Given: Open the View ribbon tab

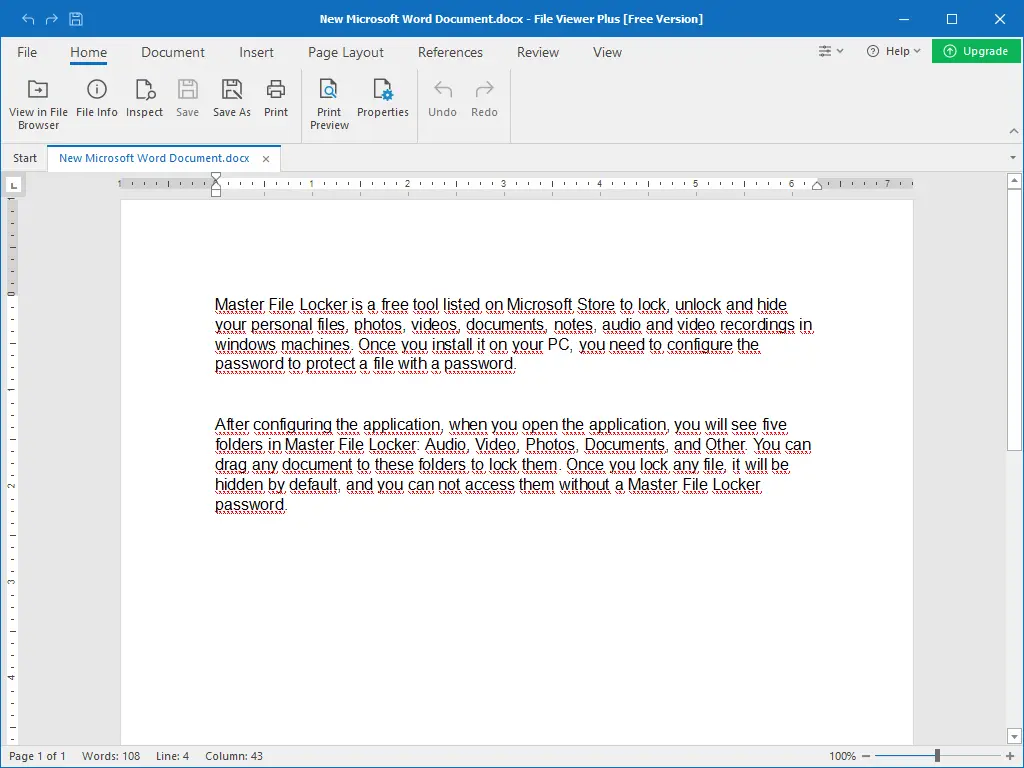Looking at the screenshot, I should [x=607, y=52].
